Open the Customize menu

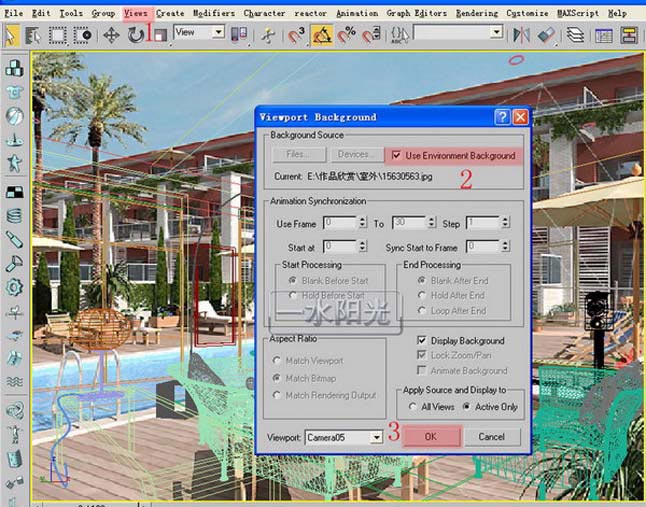(527, 14)
